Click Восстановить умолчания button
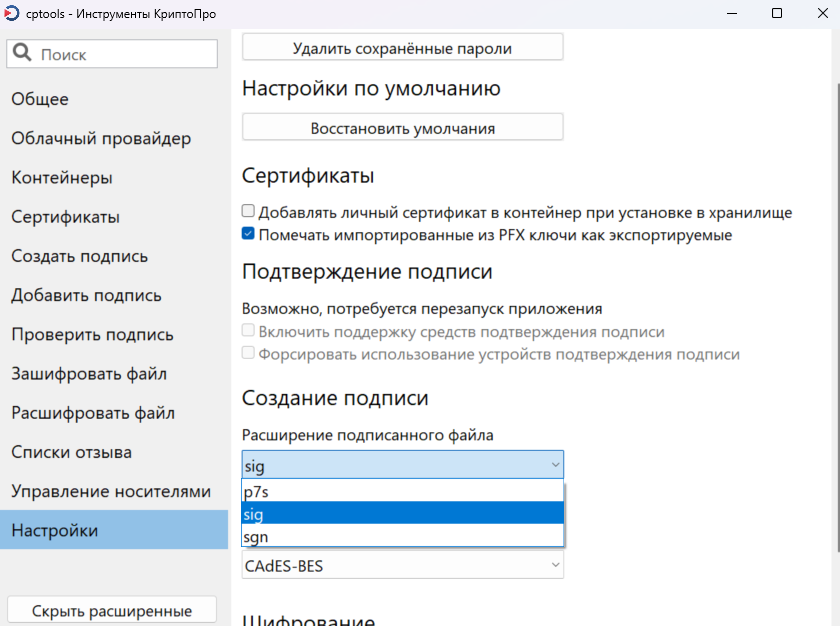Screen dimensions: 840x626 (402, 127)
